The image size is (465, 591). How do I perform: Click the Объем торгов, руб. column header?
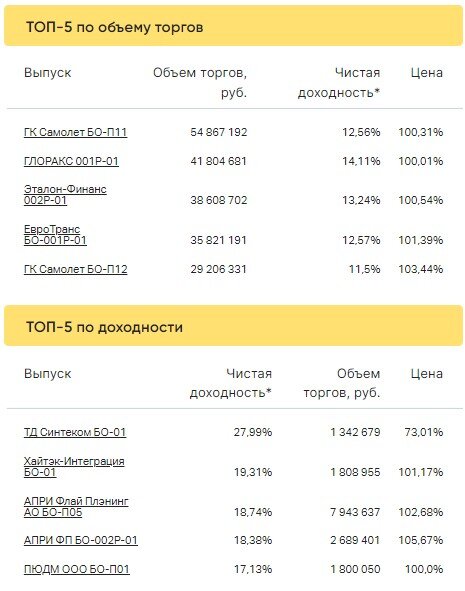200,83
